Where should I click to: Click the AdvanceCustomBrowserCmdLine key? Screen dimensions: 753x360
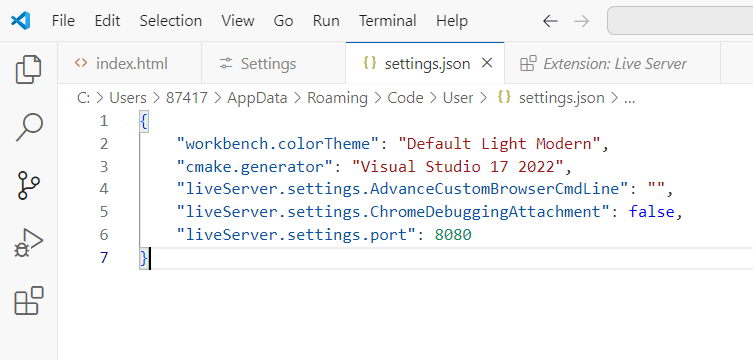402,189
